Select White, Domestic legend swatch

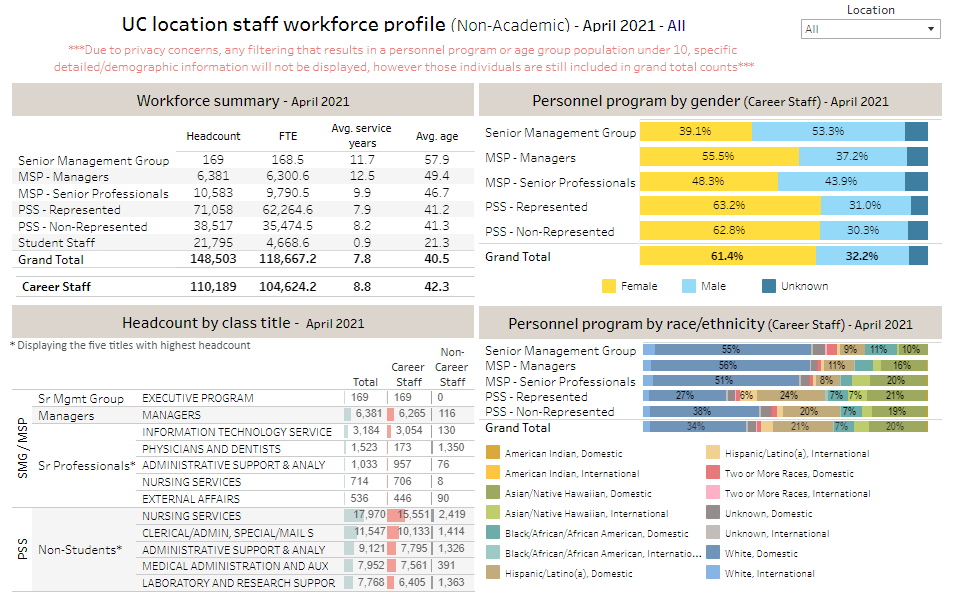click(x=712, y=553)
